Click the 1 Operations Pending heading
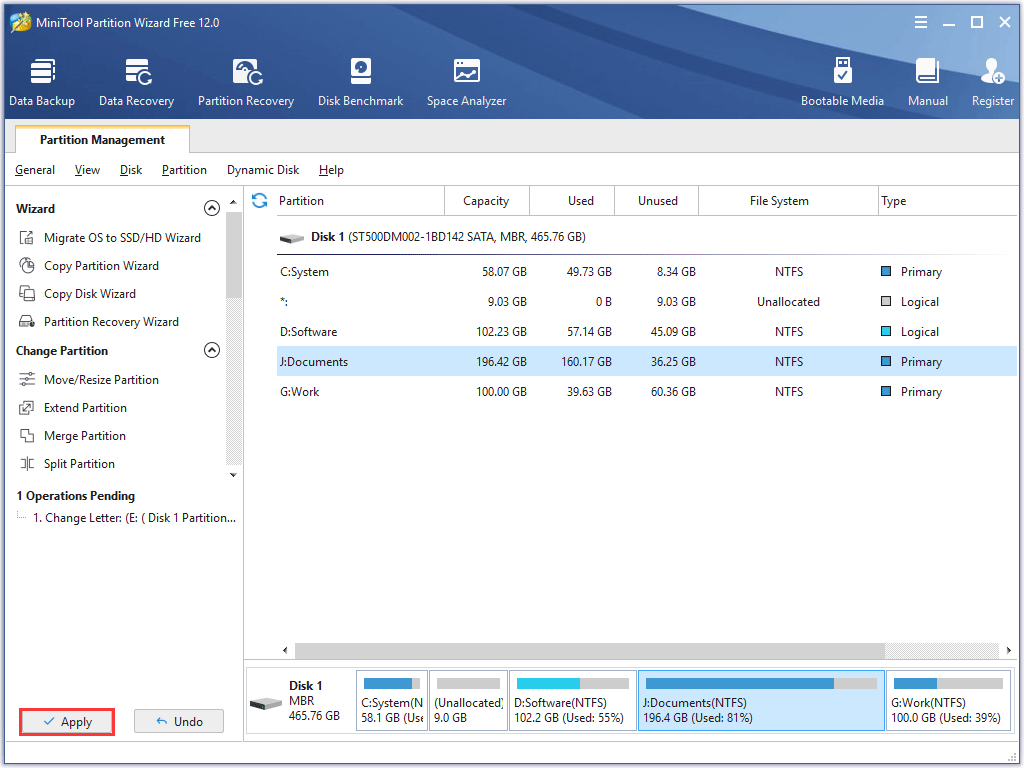1024x768 pixels. pyautogui.click(x=76, y=496)
